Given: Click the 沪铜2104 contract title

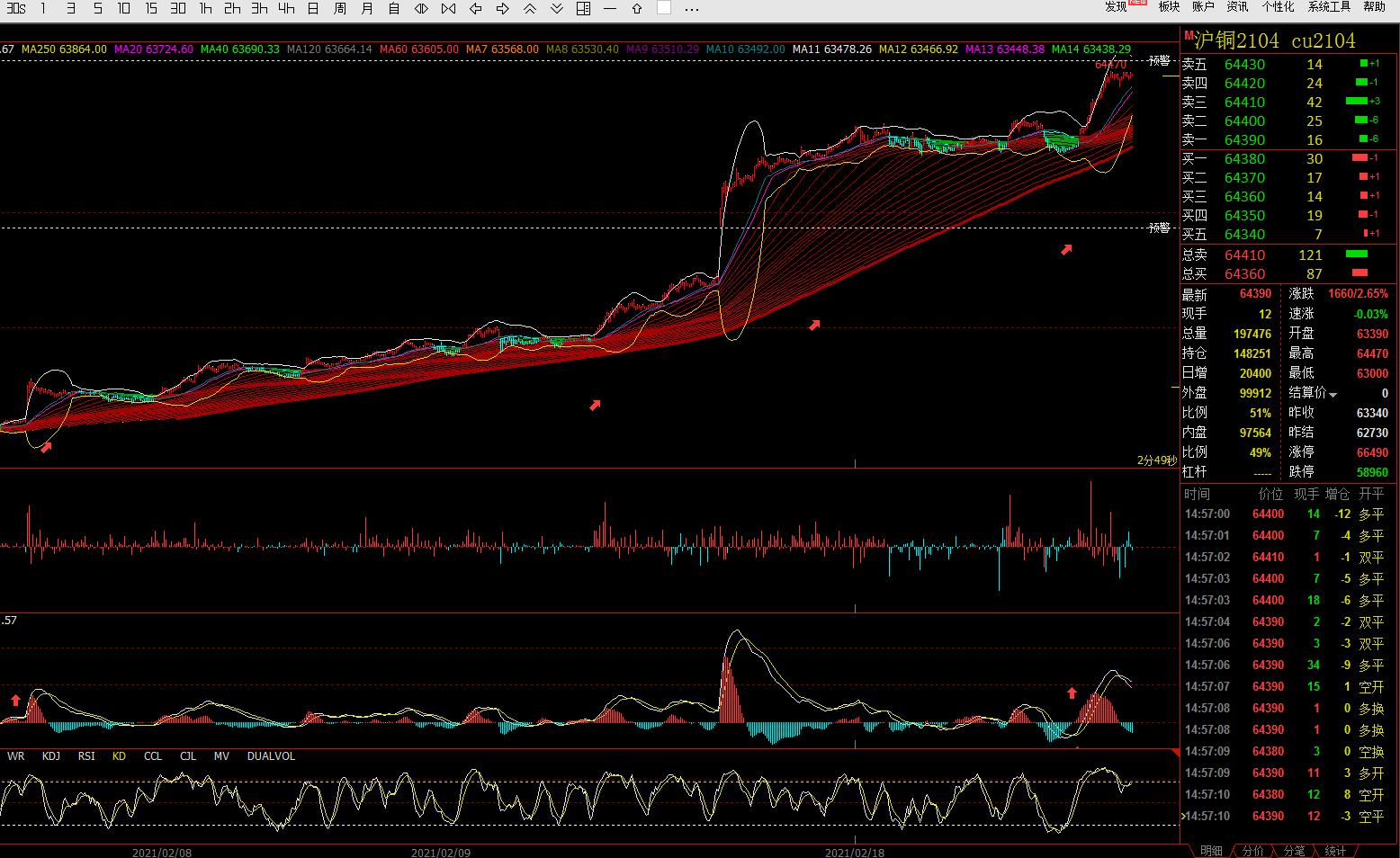Looking at the screenshot, I should click(x=1238, y=40).
